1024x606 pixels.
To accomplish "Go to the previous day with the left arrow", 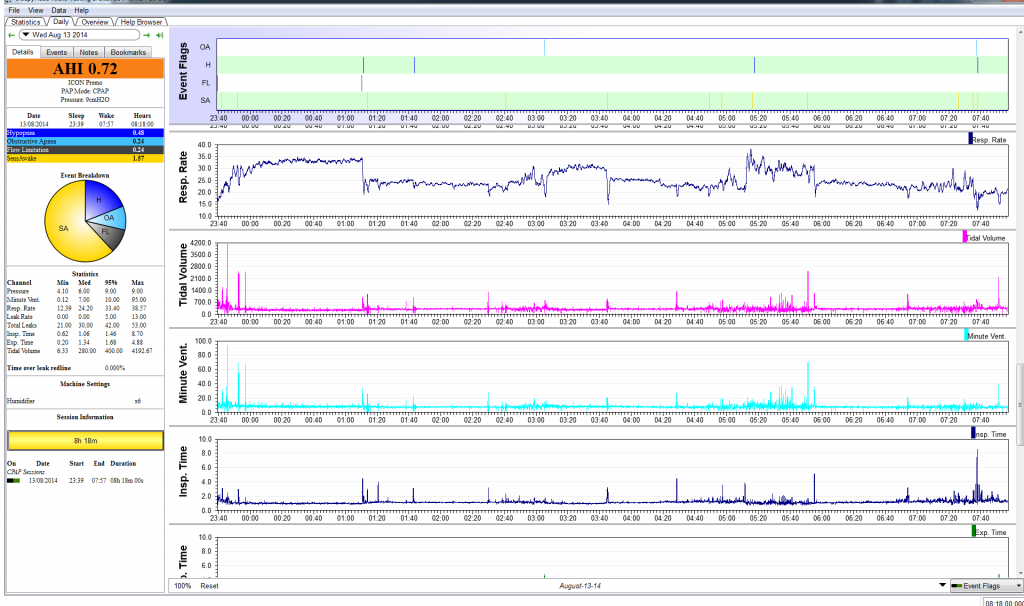I will tap(11, 35).
